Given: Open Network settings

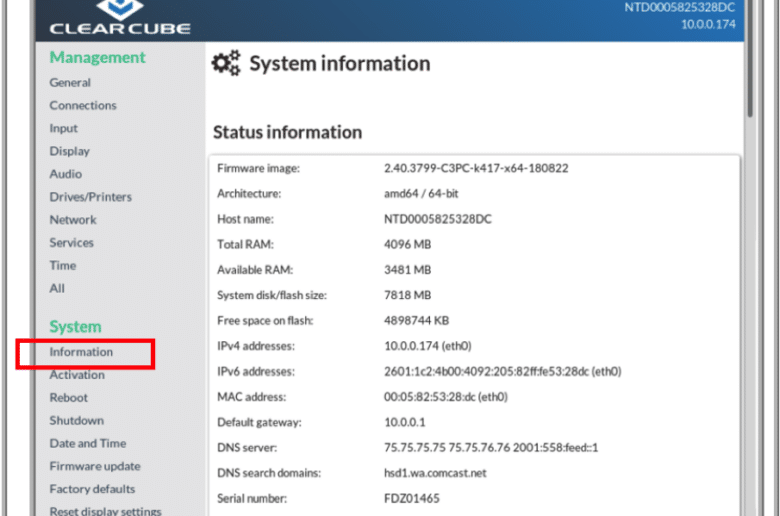Looking at the screenshot, I should click(x=73, y=220).
